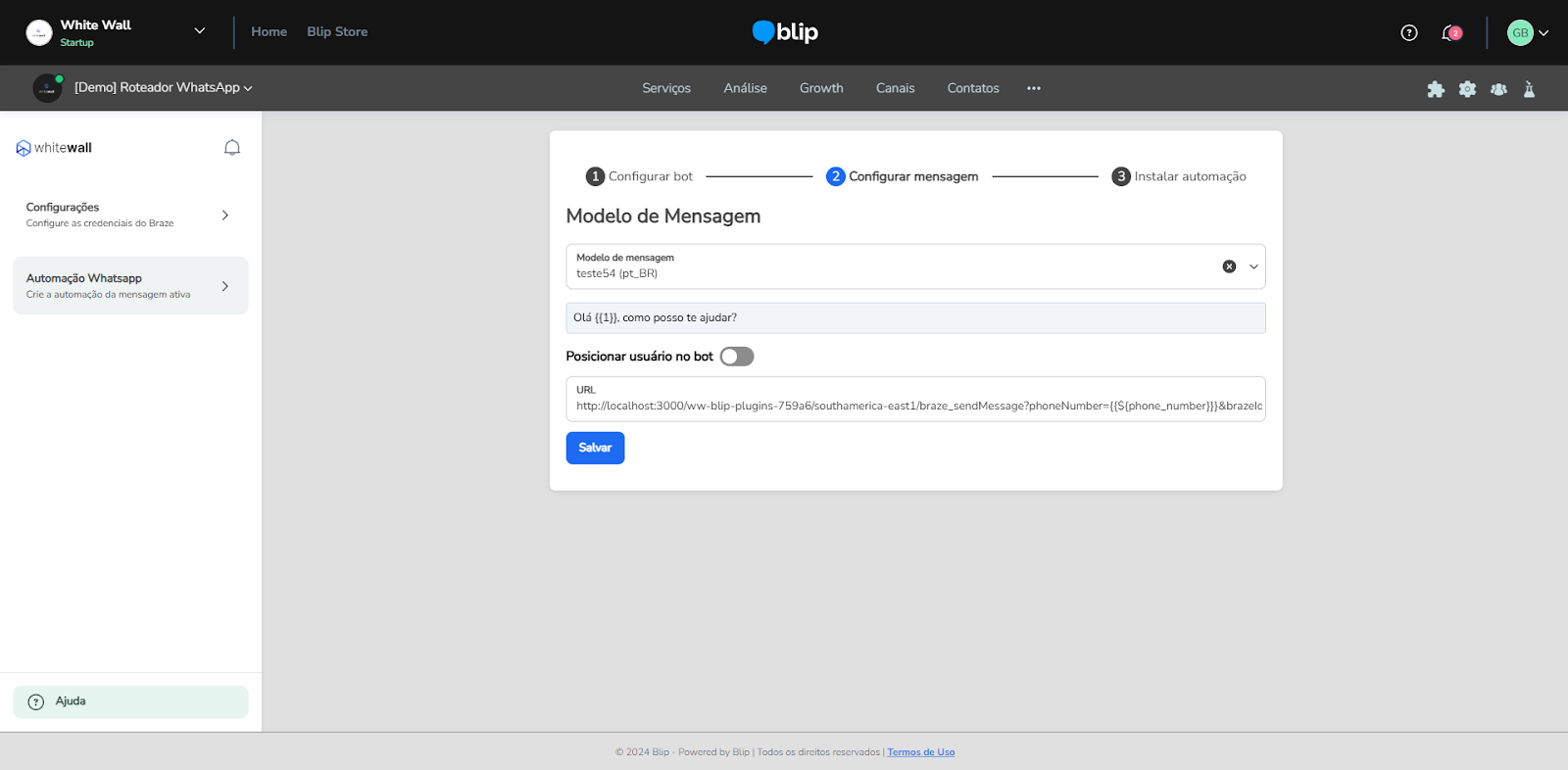Expand the Modelo de mensagem dropdown arrow
Image resolution: width=1568 pixels, height=770 pixels.
pos(1253,266)
